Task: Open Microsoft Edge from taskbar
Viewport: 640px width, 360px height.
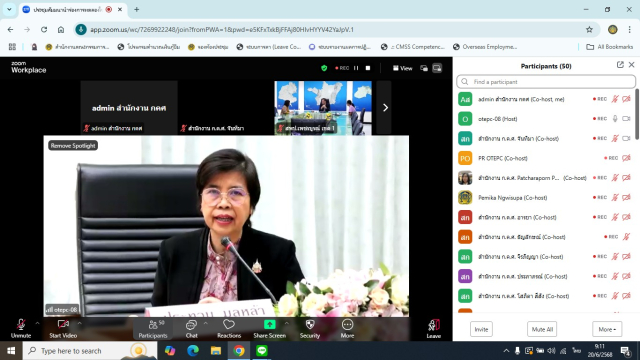Action: (x=193, y=351)
